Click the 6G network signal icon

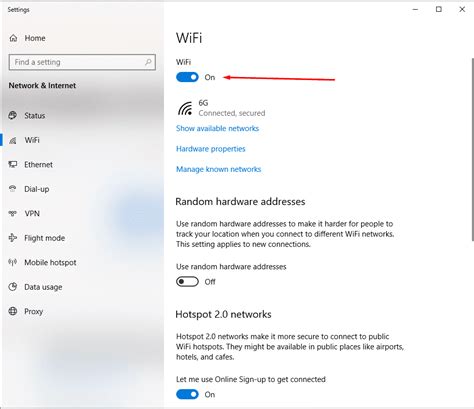185,108
